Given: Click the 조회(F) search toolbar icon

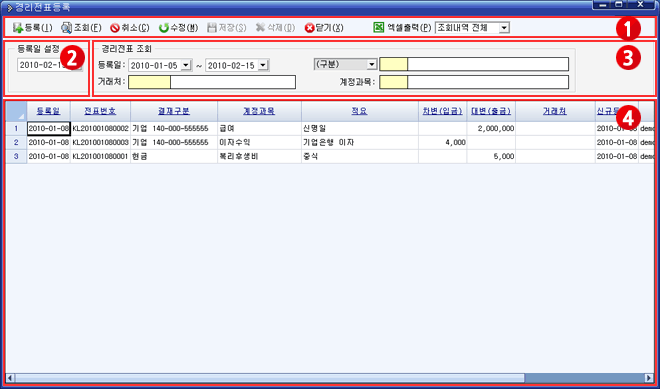Looking at the screenshot, I should coord(67,28).
